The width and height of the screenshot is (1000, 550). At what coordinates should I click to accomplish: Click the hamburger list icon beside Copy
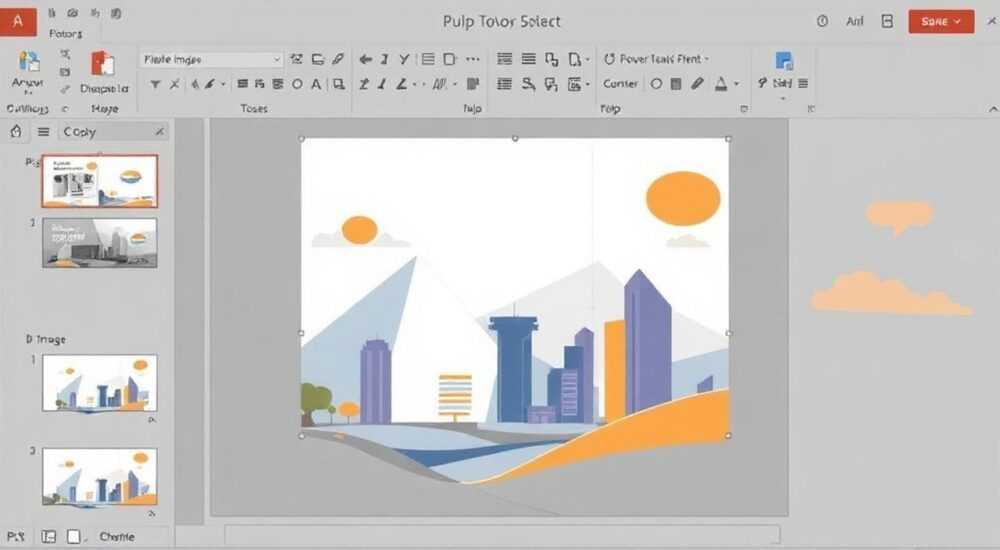43,131
